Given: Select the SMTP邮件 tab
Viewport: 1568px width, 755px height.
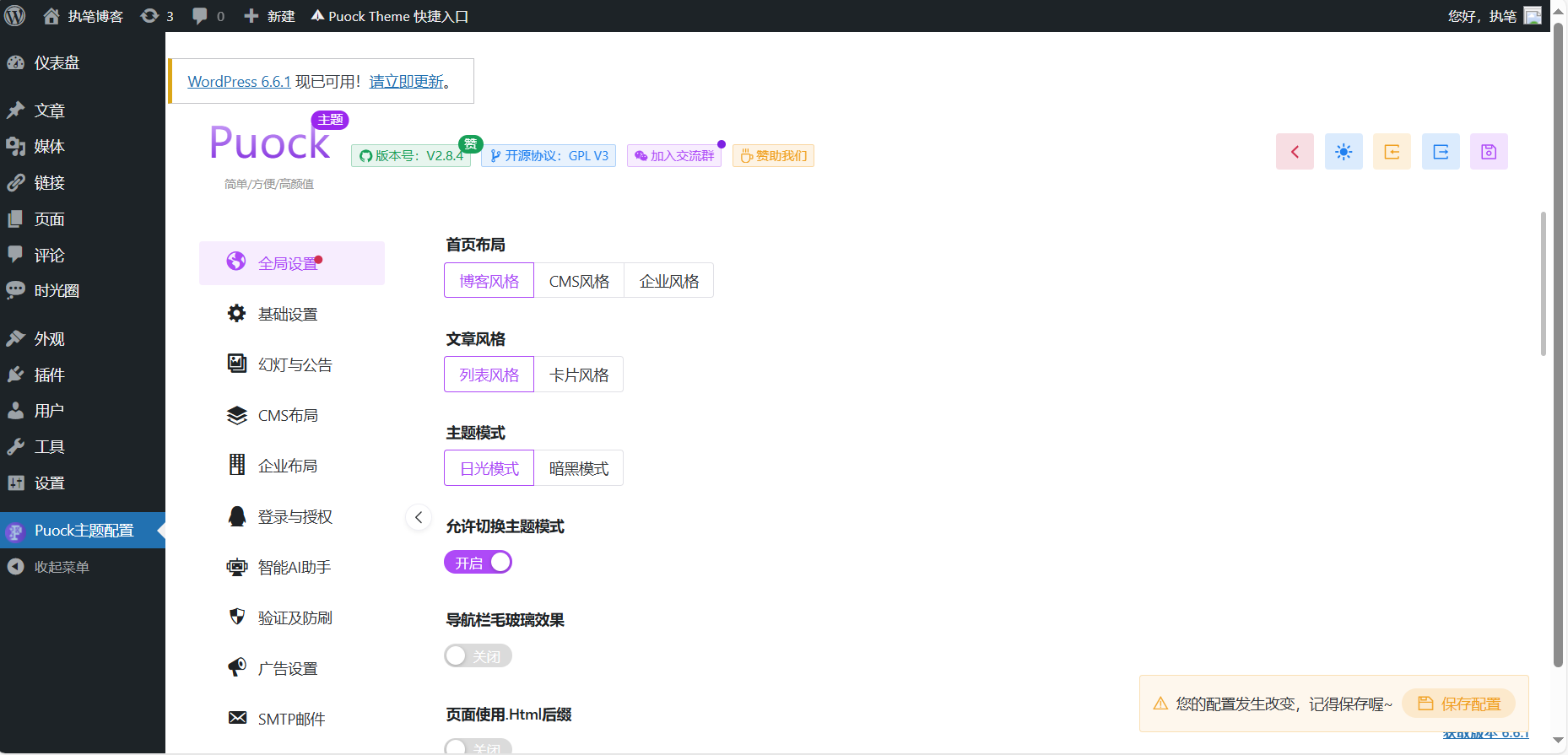Looking at the screenshot, I should pos(292,719).
